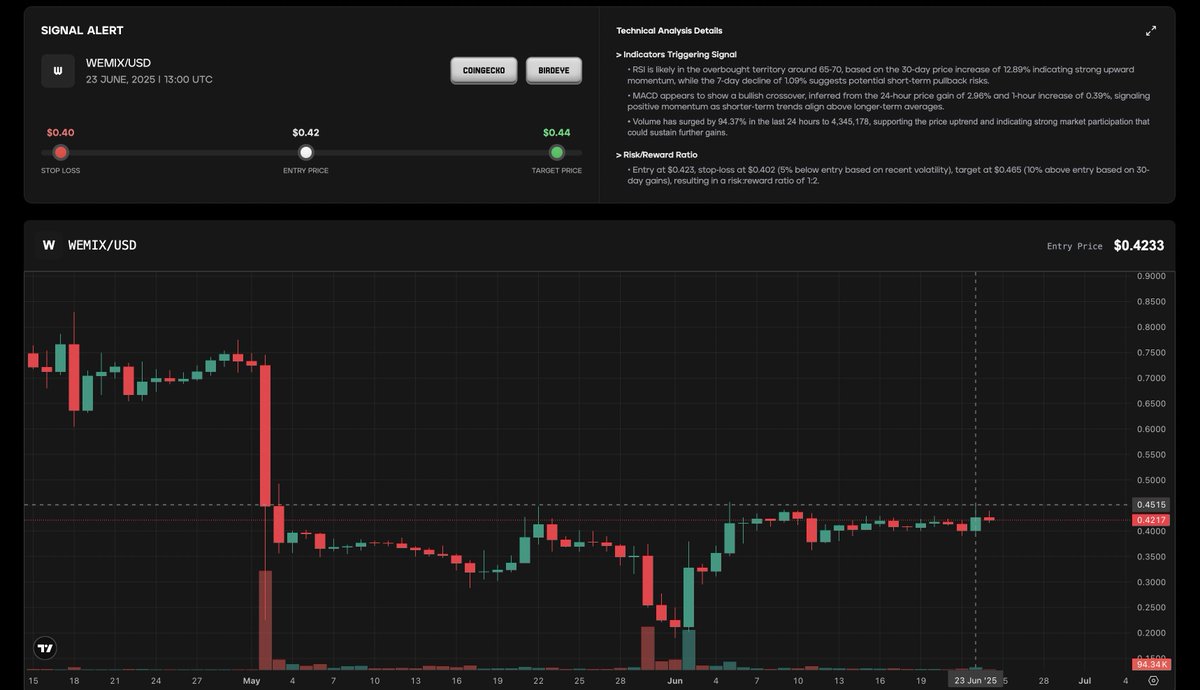Click the $0.40 stop loss value
This screenshot has width=1200, height=690.
[x=60, y=132]
